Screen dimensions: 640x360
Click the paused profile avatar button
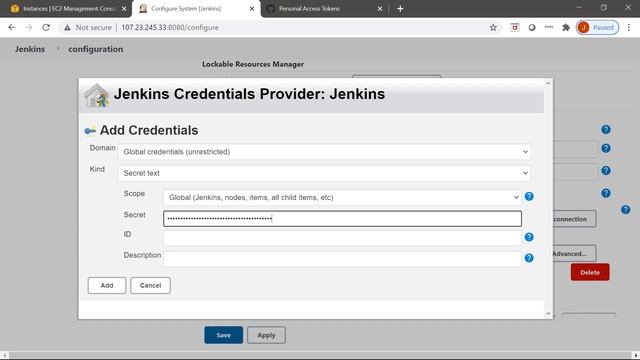point(597,27)
